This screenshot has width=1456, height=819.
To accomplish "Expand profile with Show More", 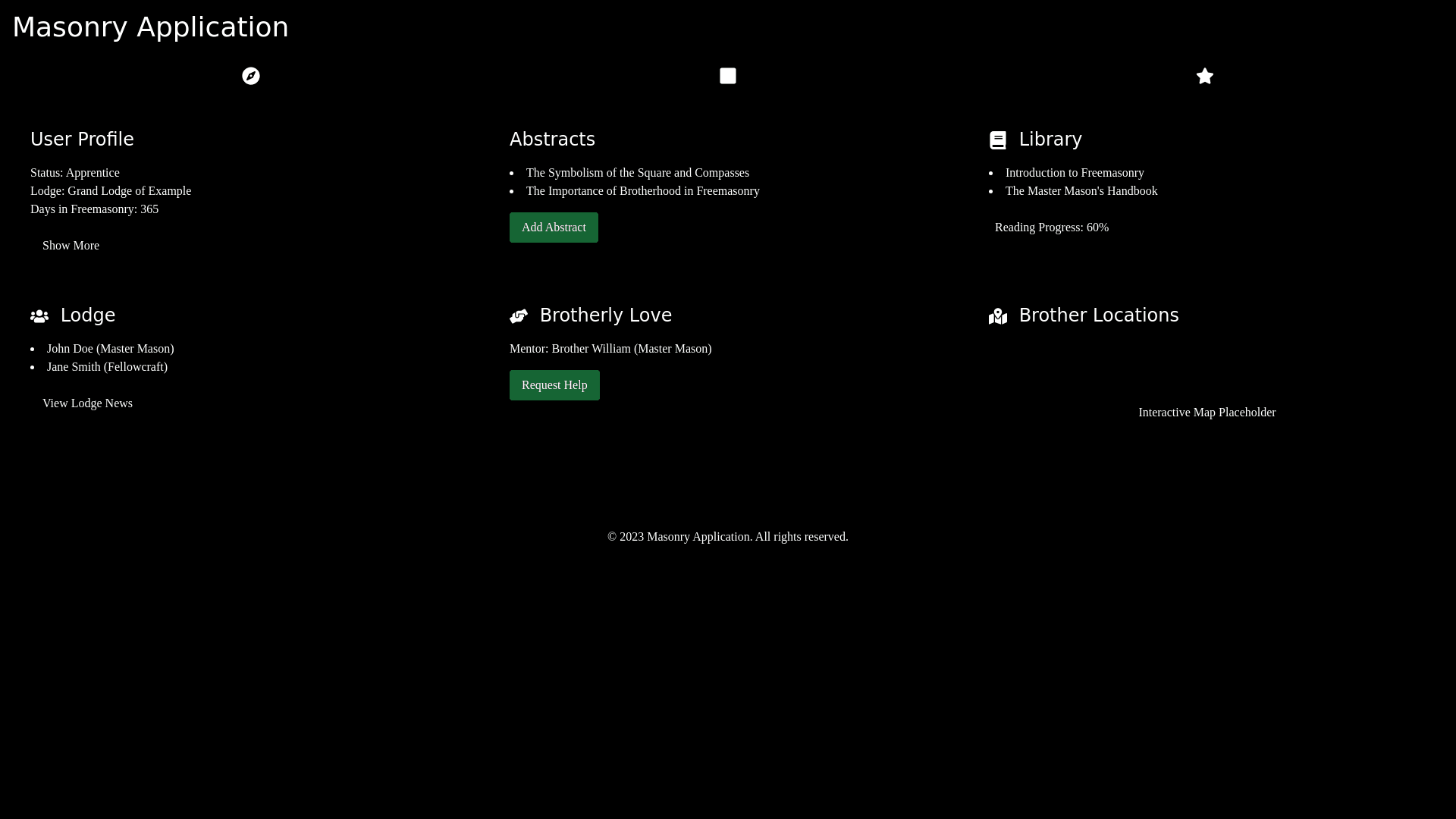I will point(71,246).
